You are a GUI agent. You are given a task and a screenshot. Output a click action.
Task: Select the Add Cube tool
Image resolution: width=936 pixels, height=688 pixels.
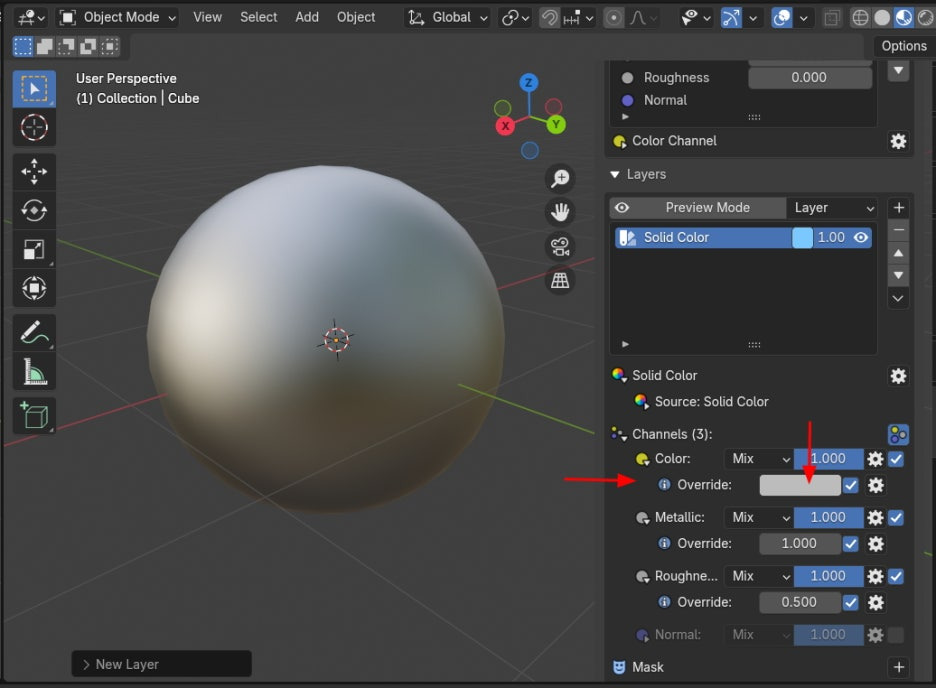(34, 415)
